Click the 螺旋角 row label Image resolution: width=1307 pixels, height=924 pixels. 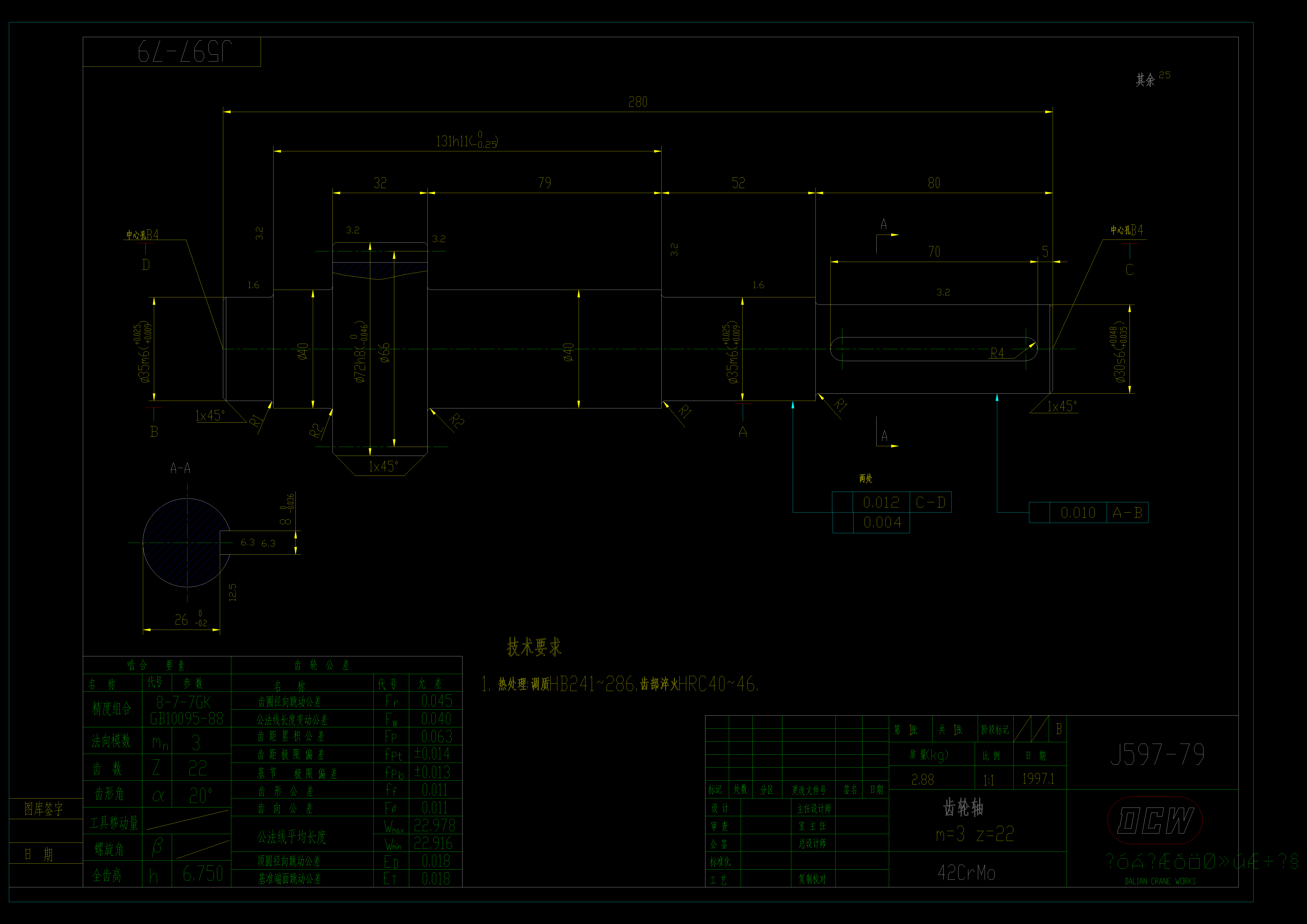tap(109, 849)
